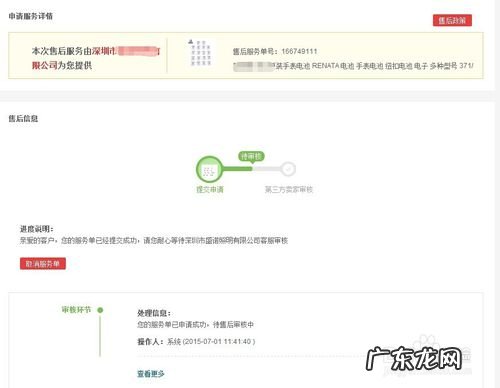The height and width of the screenshot is (388, 500).
Task: Click the green 待审核 status bubble
Action: 251,156
